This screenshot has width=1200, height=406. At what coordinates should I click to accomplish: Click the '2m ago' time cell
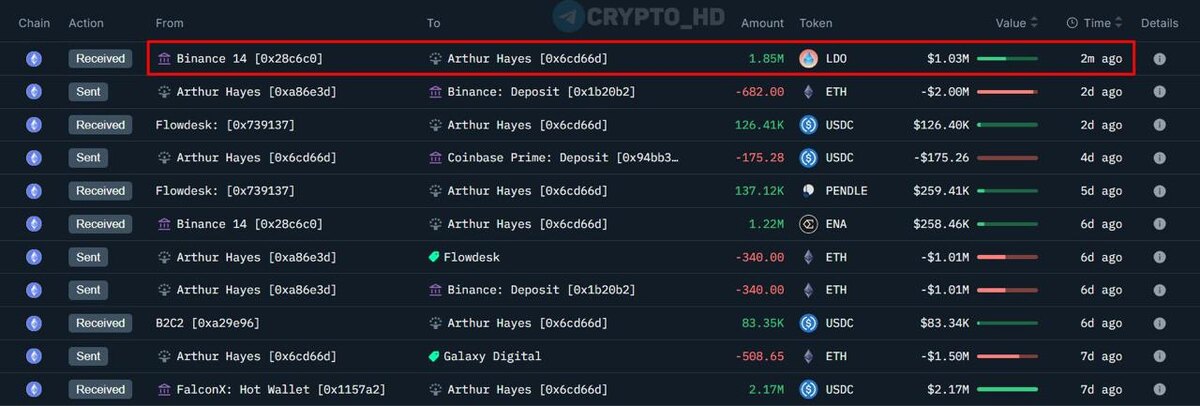(x=1101, y=59)
